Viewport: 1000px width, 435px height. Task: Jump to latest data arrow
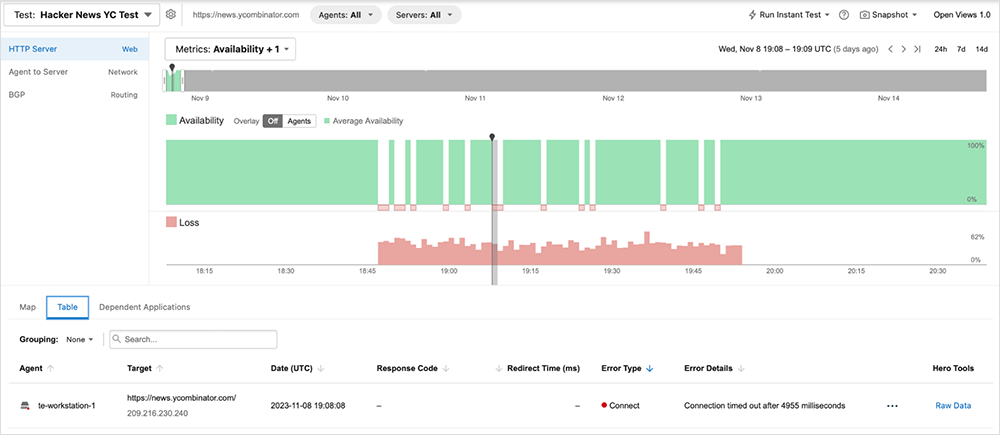[917, 49]
